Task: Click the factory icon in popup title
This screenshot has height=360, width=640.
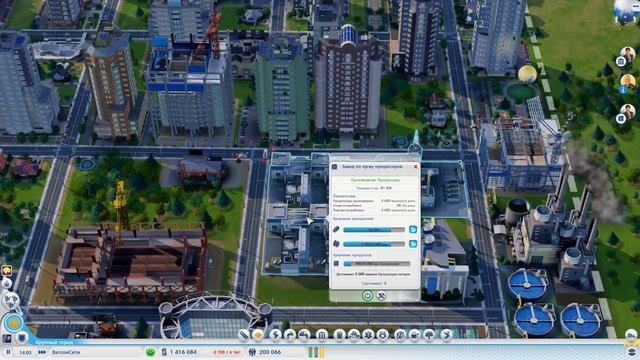Action: coord(335,167)
